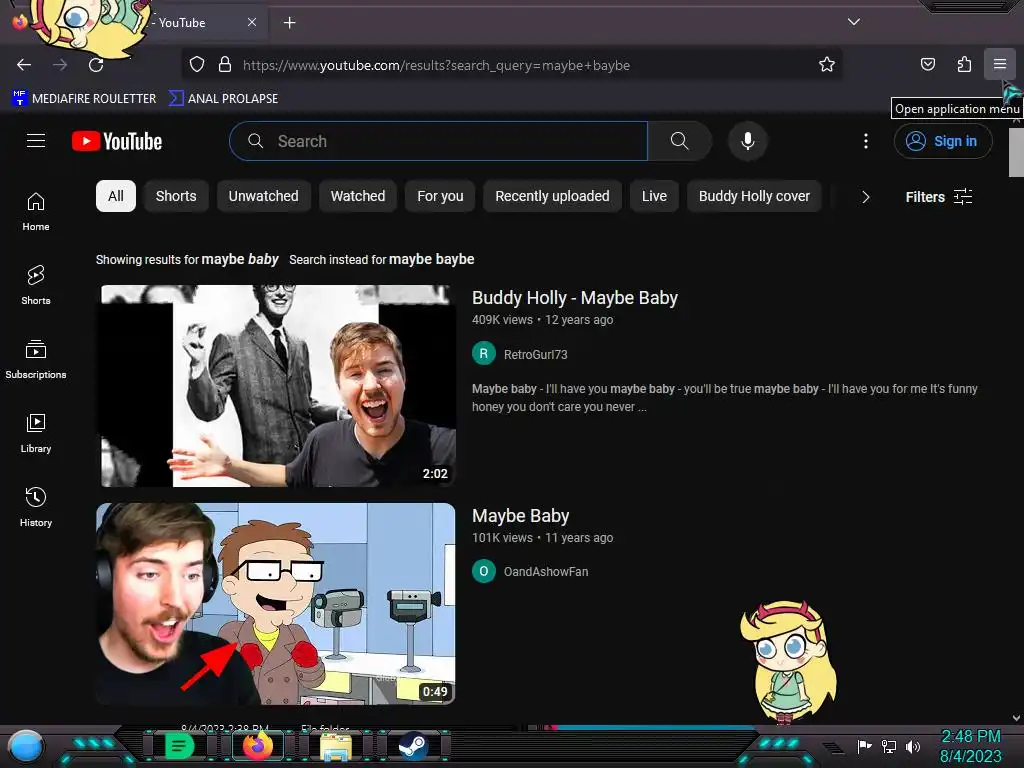This screenshot has width=1024, height=768.
Task: Go back to the previous page
Action: (x=24, y=65)
